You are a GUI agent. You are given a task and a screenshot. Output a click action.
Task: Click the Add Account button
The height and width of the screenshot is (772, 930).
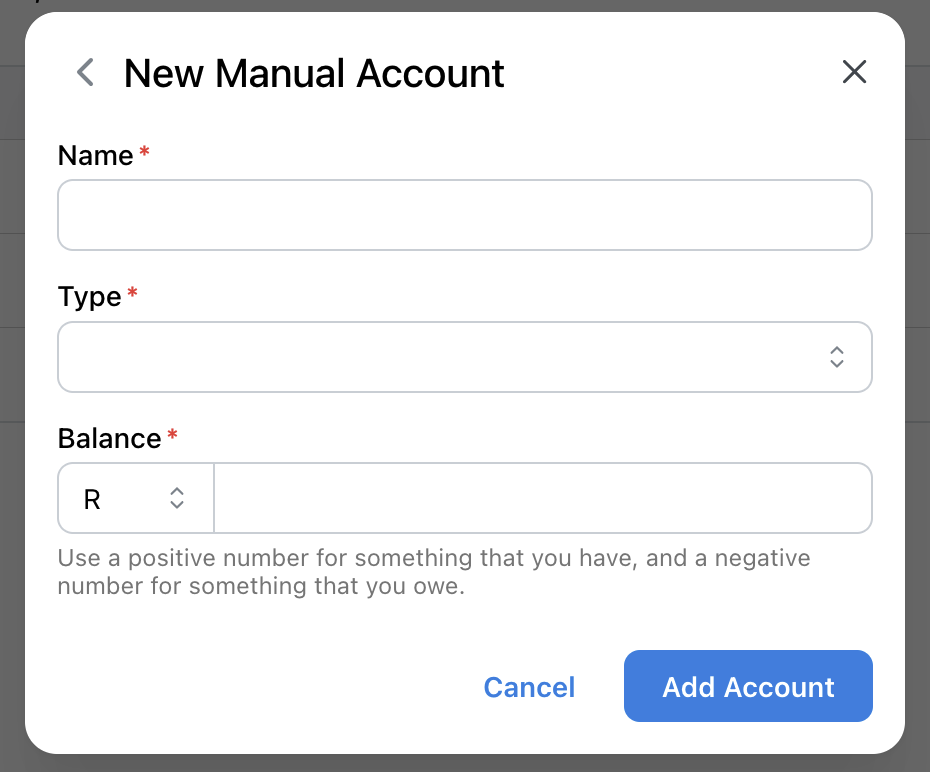tap(748, 686)
